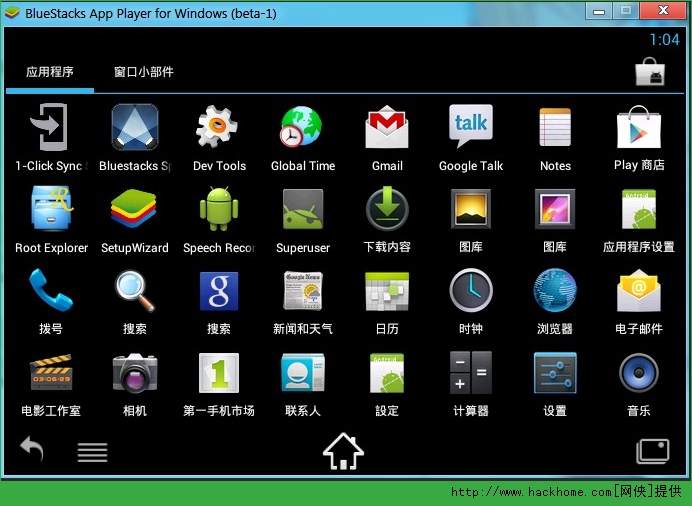Maximize the BlueStacks window

(x=625, y=11)
